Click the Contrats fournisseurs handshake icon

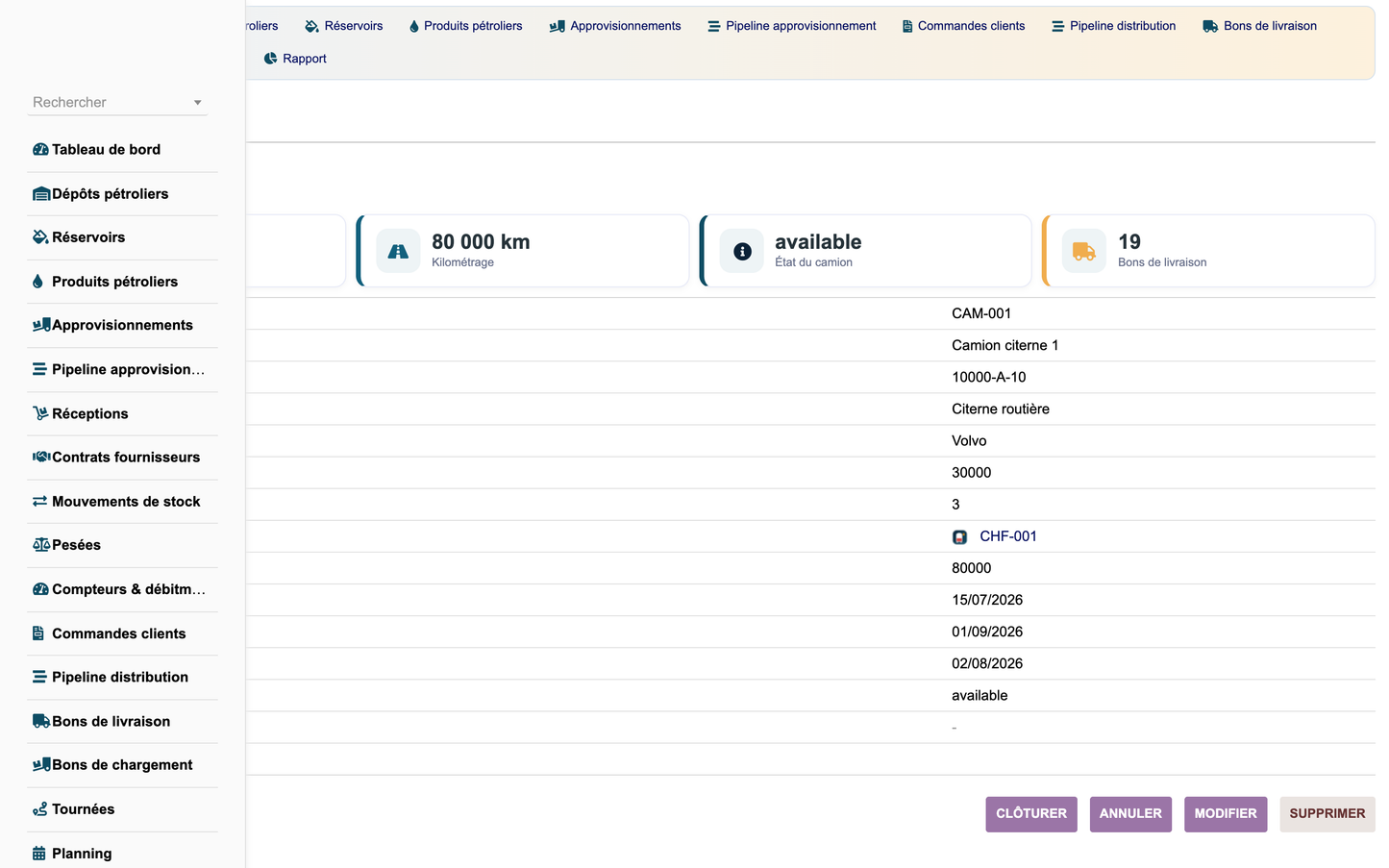(x=41, y=458)
